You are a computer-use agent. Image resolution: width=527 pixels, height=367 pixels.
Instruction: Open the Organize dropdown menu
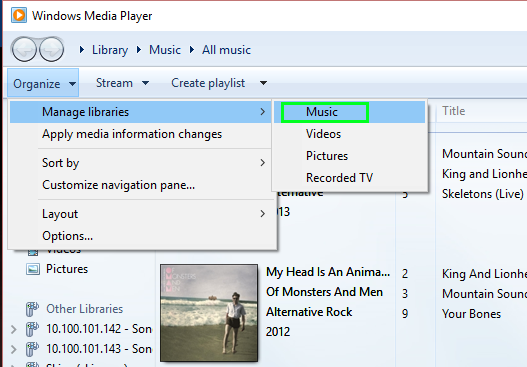(x=43, y=83)
